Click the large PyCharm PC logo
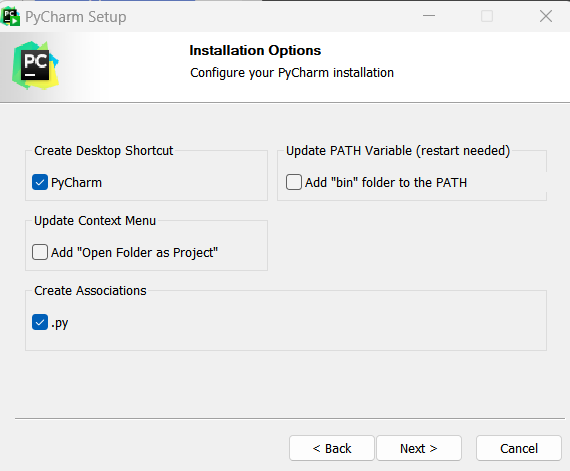Viewport: 570px width, 471px height. coord(35,65)
